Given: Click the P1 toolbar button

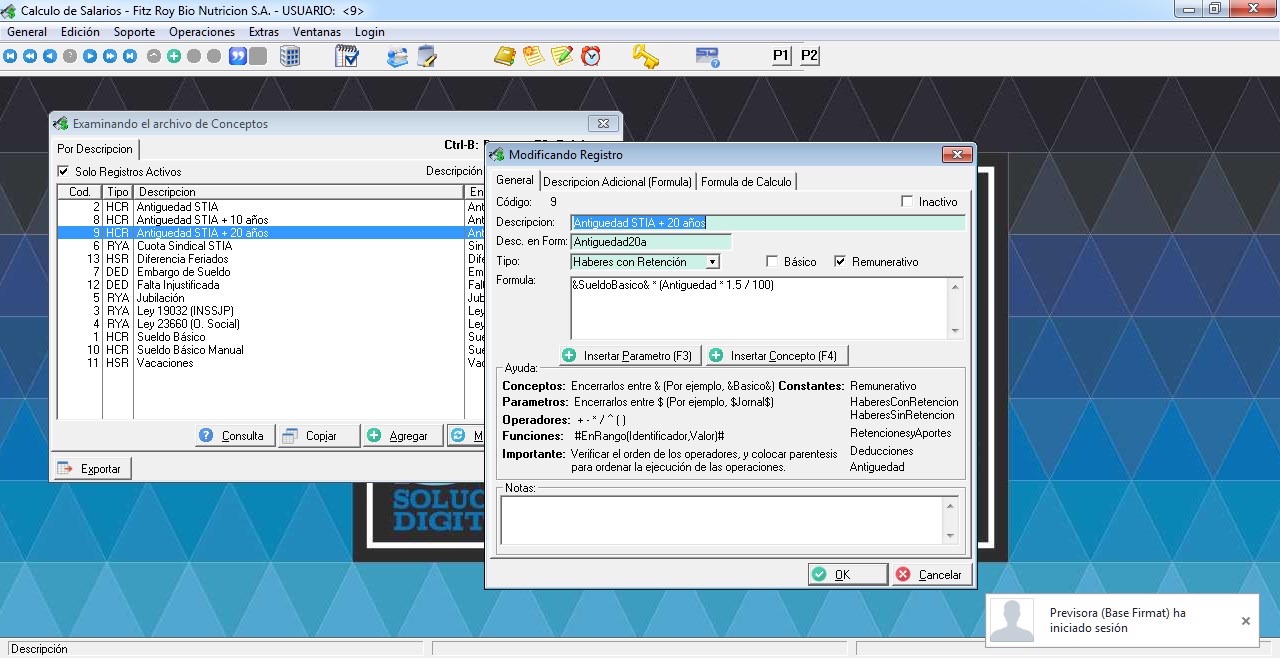Looking at the screenshot, I should 781,56.
